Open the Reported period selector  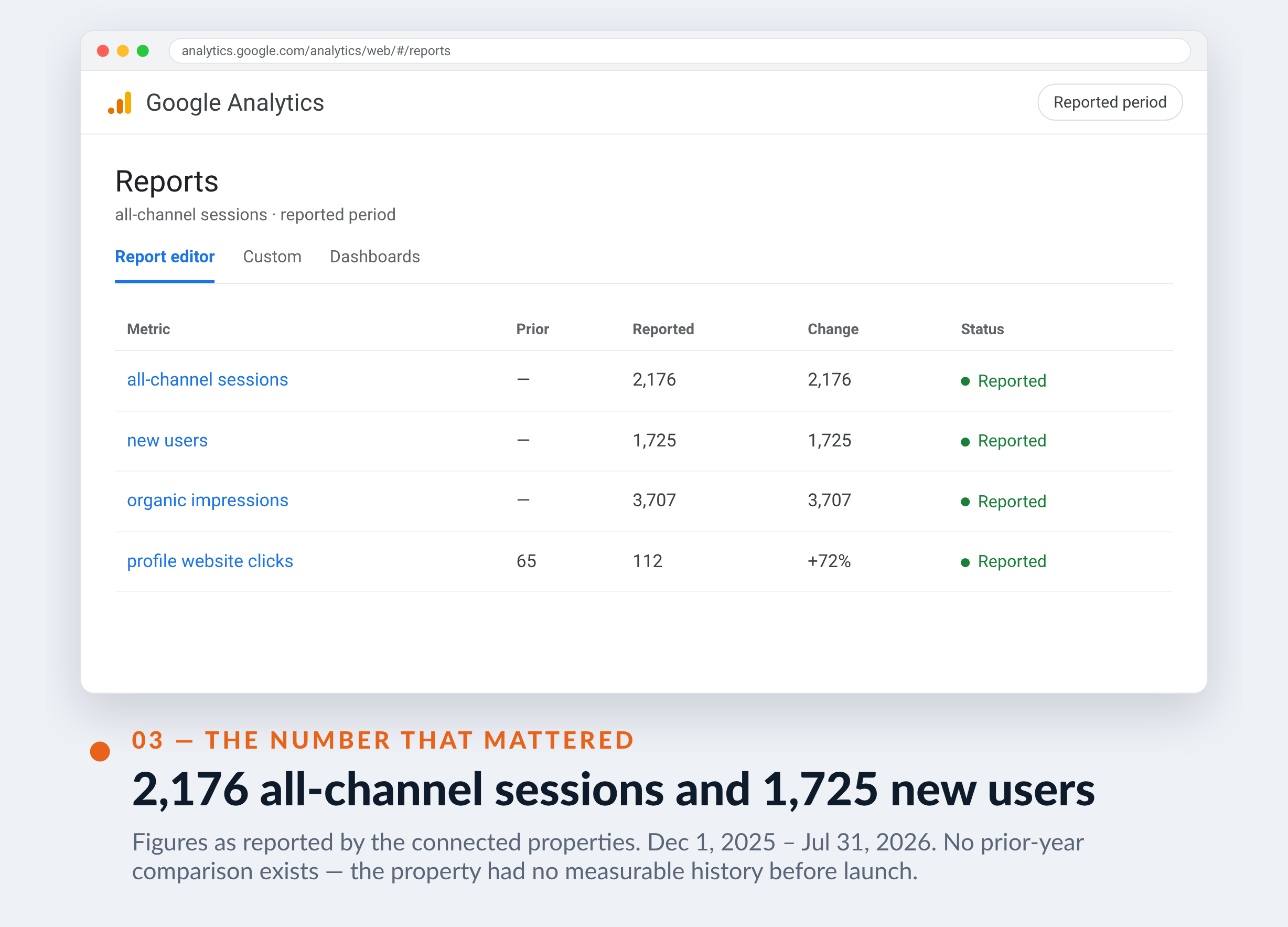tap(1109, 102)
